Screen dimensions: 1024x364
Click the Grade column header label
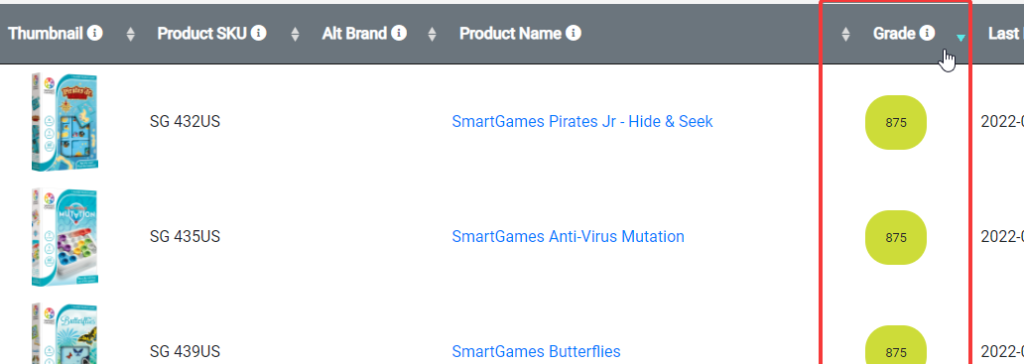point(894,33)
